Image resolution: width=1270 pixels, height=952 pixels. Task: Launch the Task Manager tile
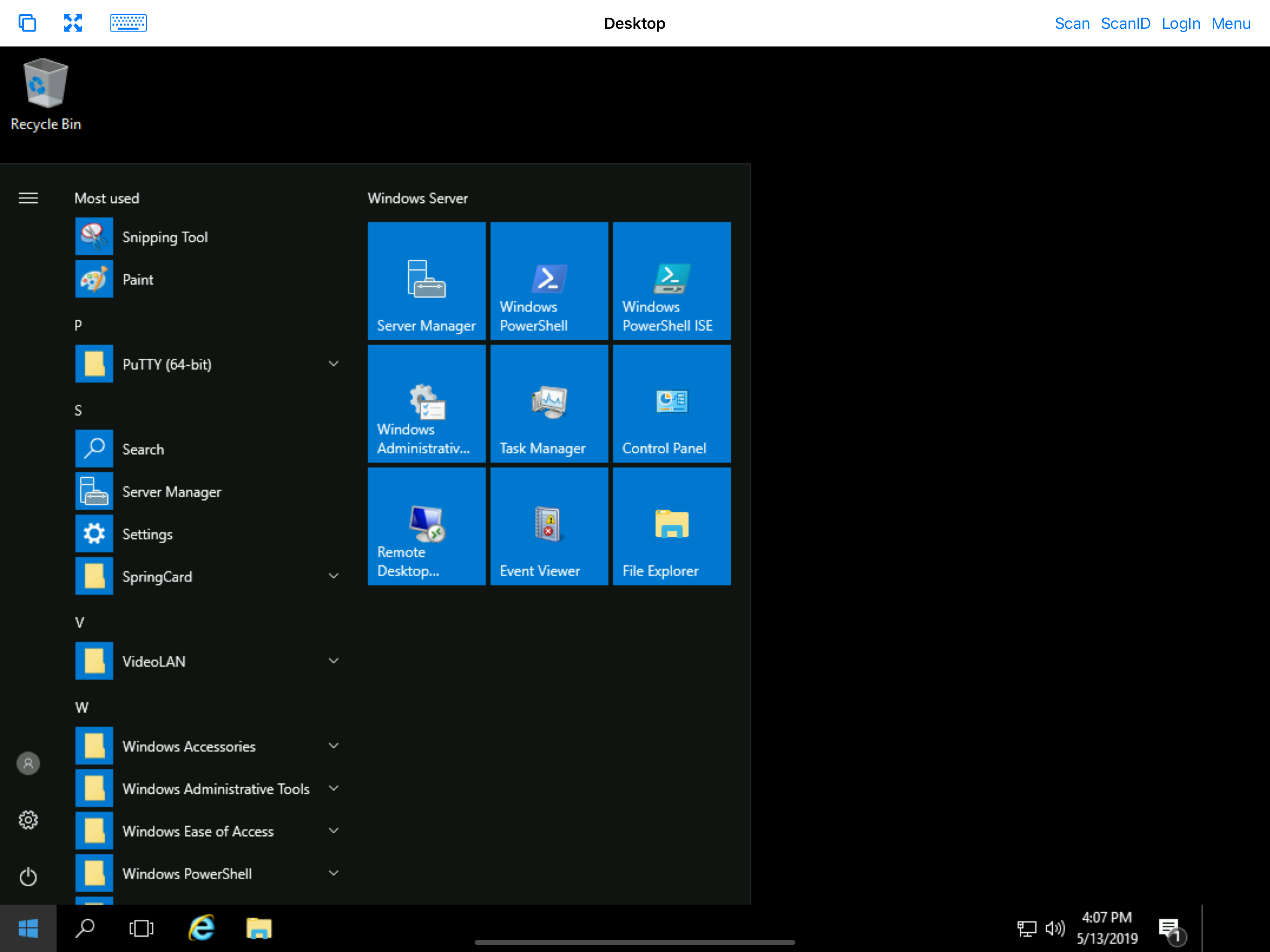(549, 403)
